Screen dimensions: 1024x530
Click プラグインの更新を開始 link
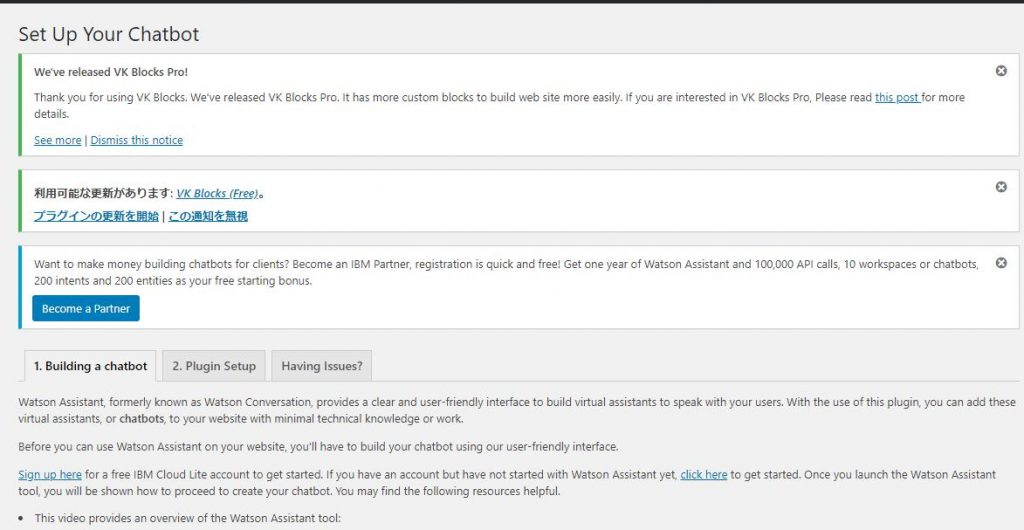pyautogui.click(x=96, y=216)
